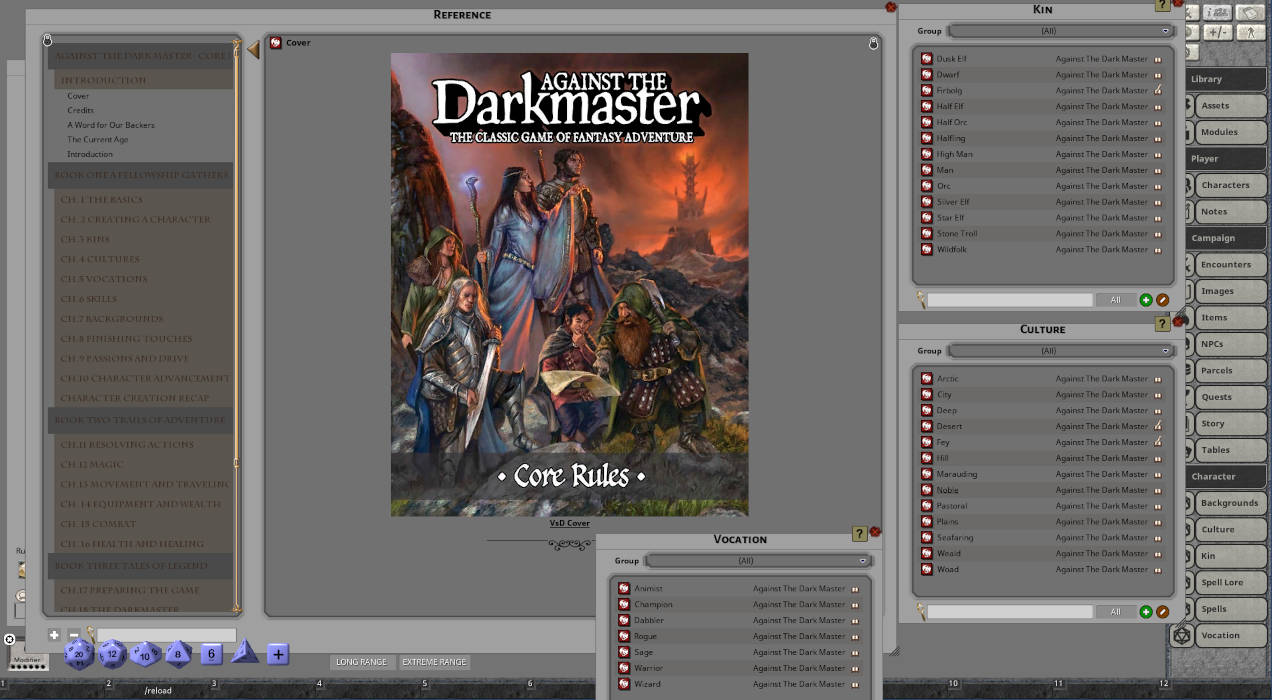Open help for the Vocation window
The height and width of the screenshot is (700, 1272).
point(859,534)
